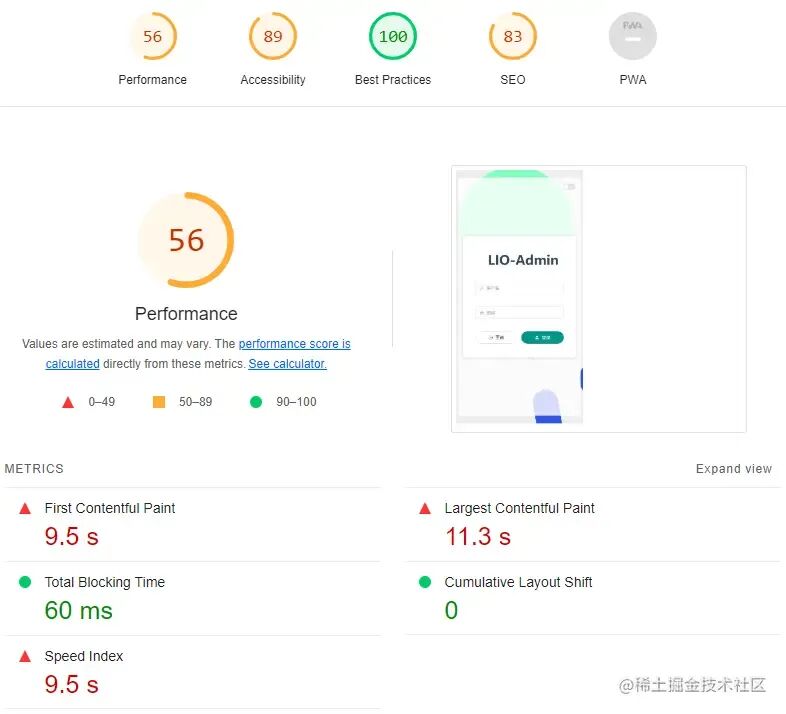The image size is (786, 714).
Task: Select the Accessibility category label
Action: point(273,80)
